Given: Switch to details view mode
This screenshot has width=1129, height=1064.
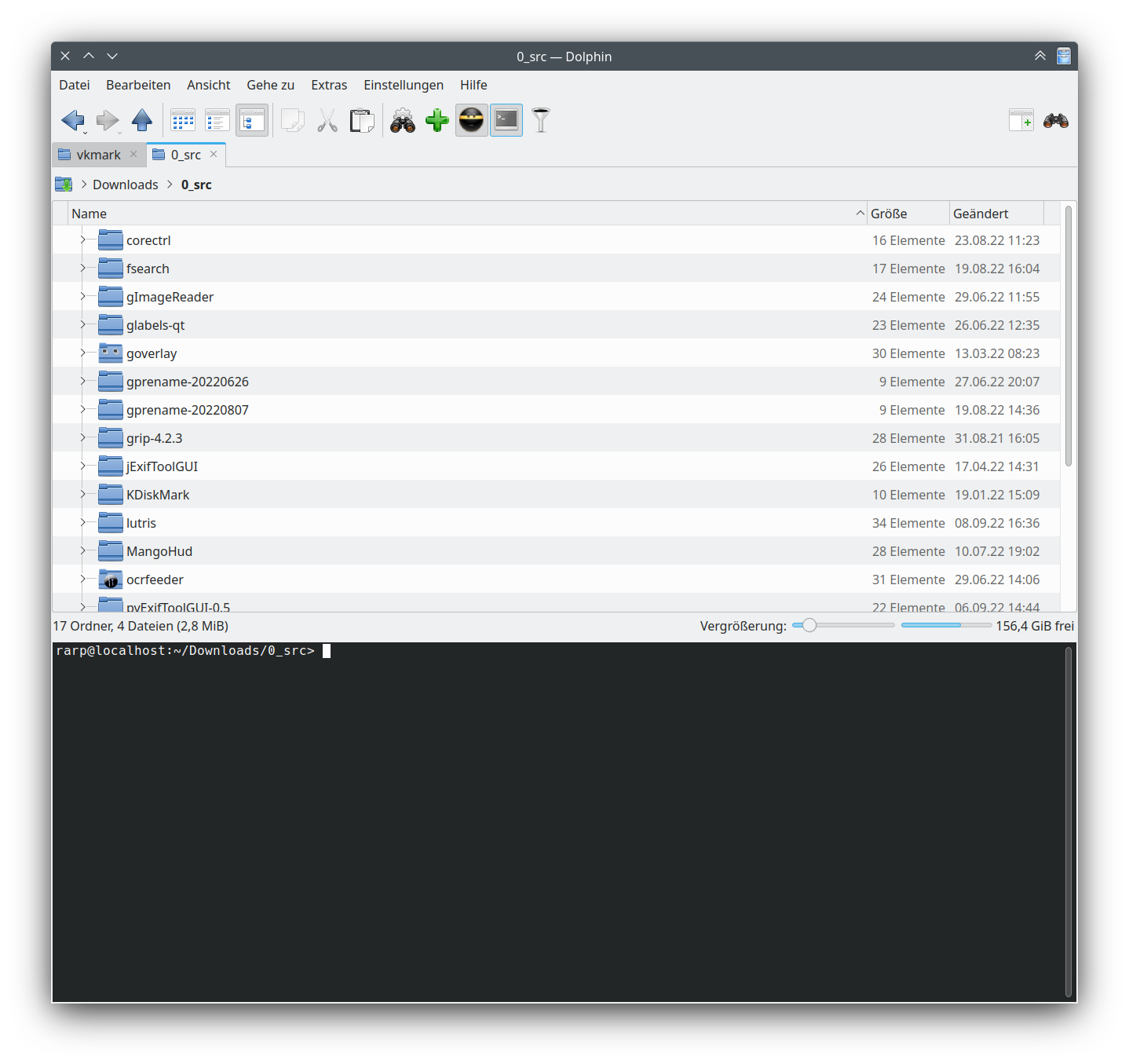Looking at the screenshot, I should [x=252, y=120].
